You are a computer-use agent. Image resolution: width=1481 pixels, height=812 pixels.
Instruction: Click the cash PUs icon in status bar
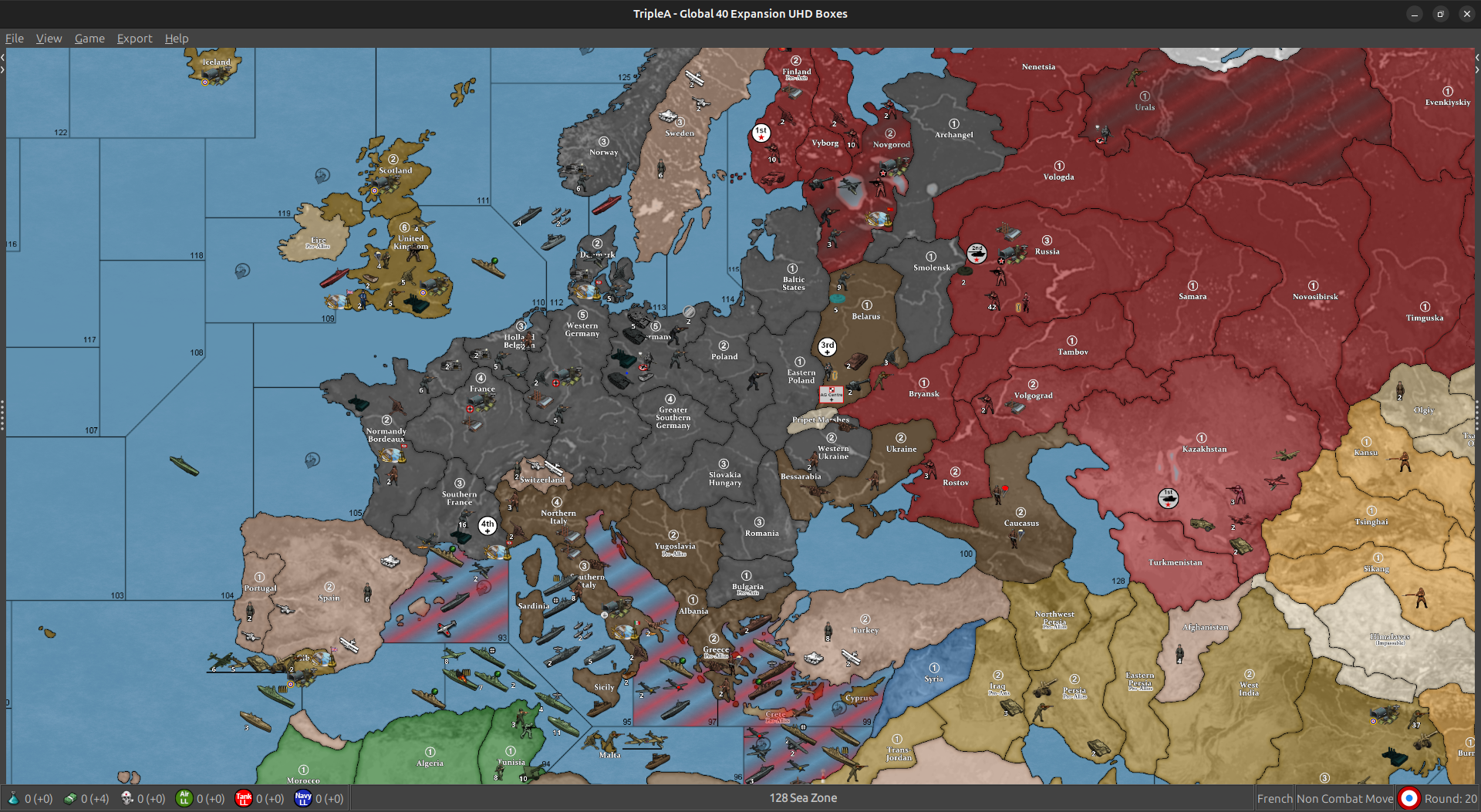click(x=70, y=798)
